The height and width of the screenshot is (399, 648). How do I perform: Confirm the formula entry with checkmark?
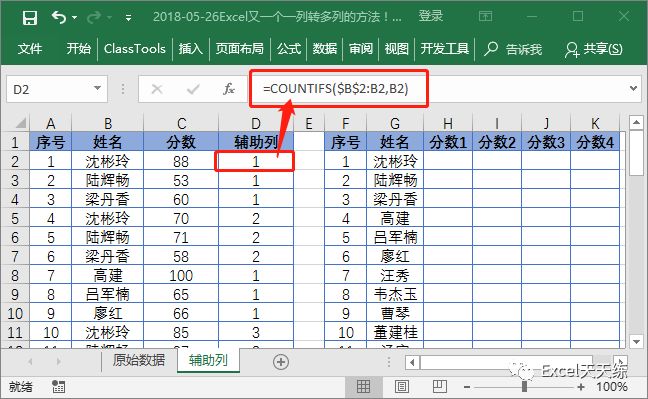[193, 89]
